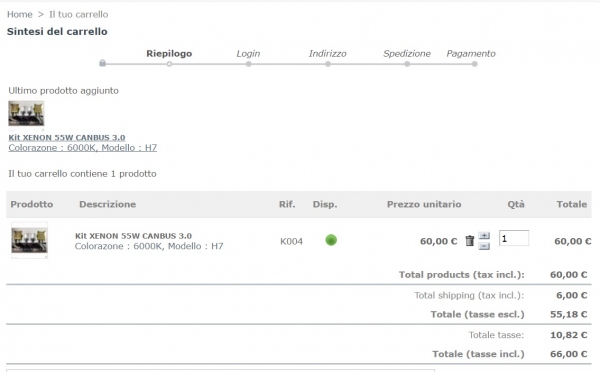Click the Prezzo unitario column header

pyautogui.click(x=424, y=204)
